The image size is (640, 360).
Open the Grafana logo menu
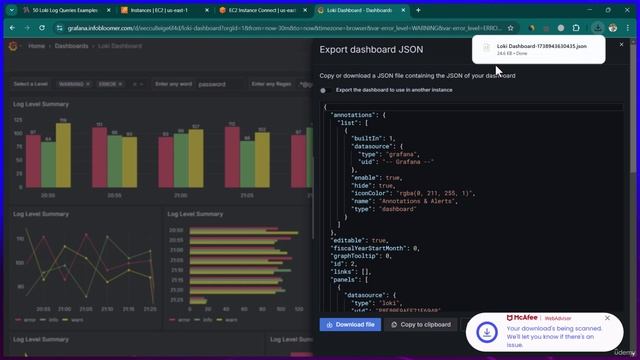[13, 46]
